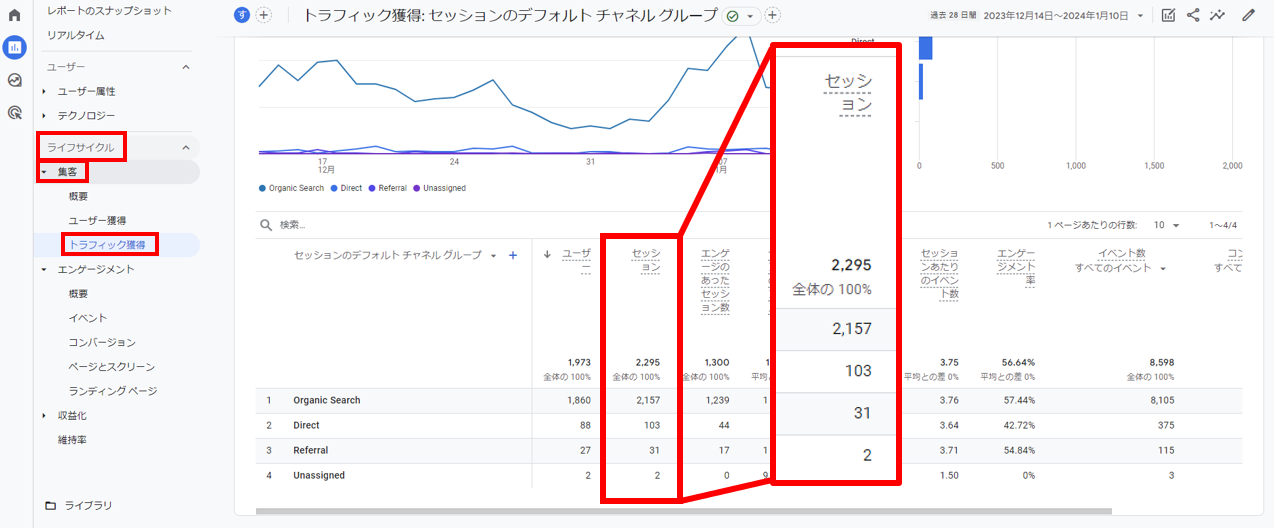
Task: Open コンバージョン report
Action: [101, 342]
